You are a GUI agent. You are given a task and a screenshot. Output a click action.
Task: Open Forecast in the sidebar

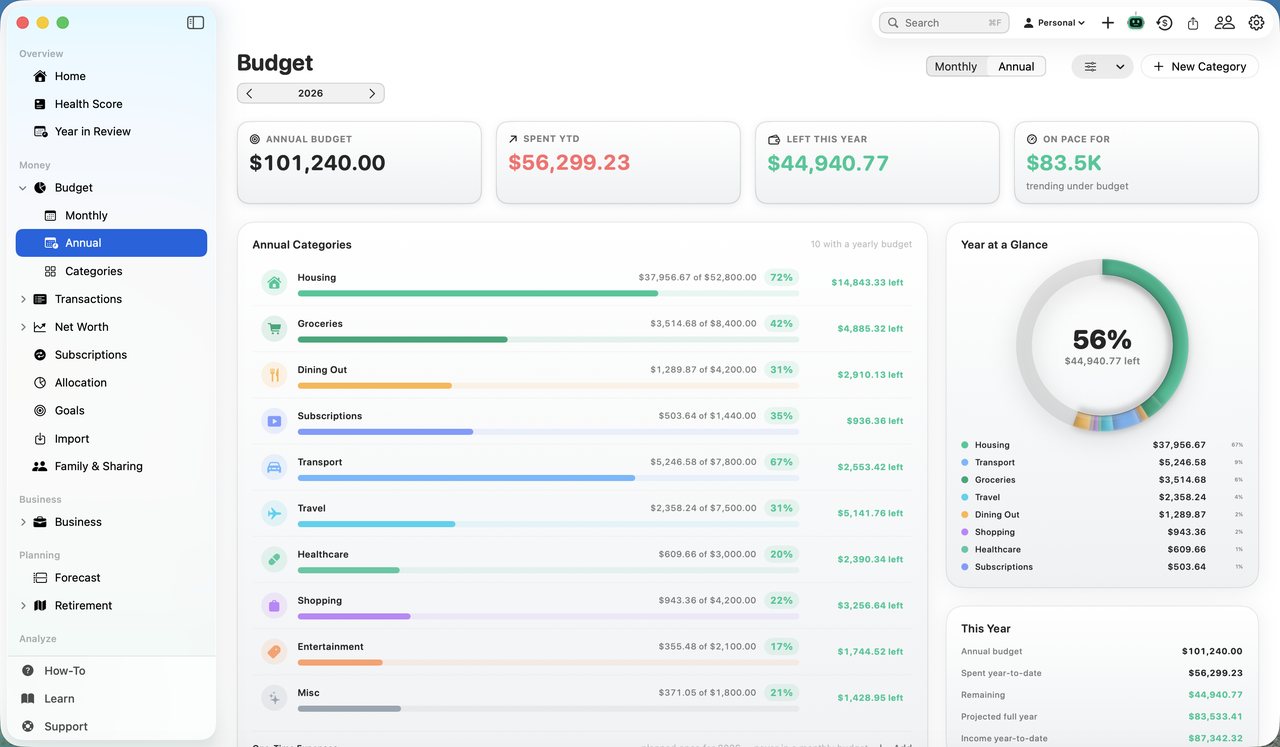(111, 577)
